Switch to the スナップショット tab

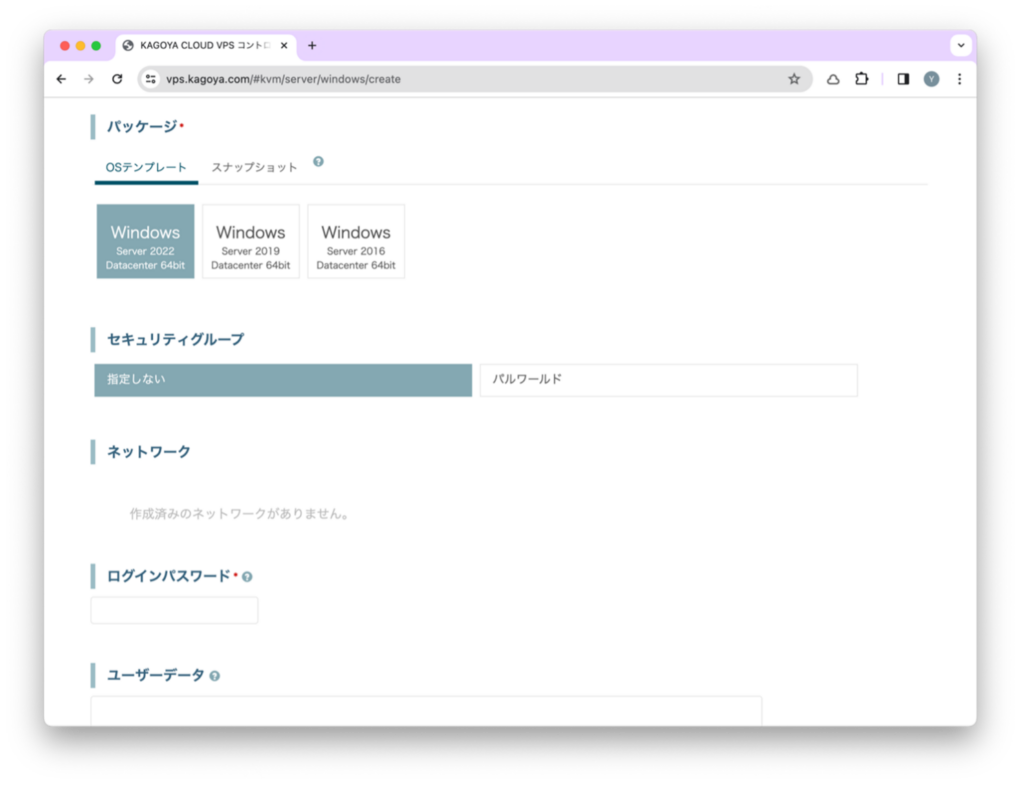[254, 167]
